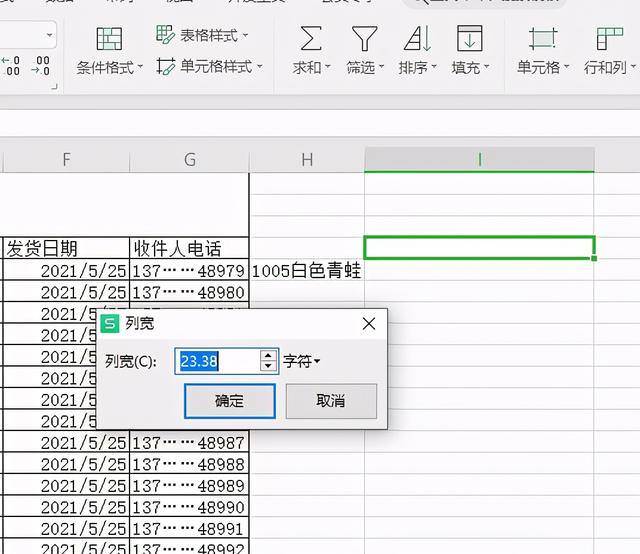Screen dimensions: 640x554
Task: Click the 单元格 cells icon
Action: (x=543, y=38)
